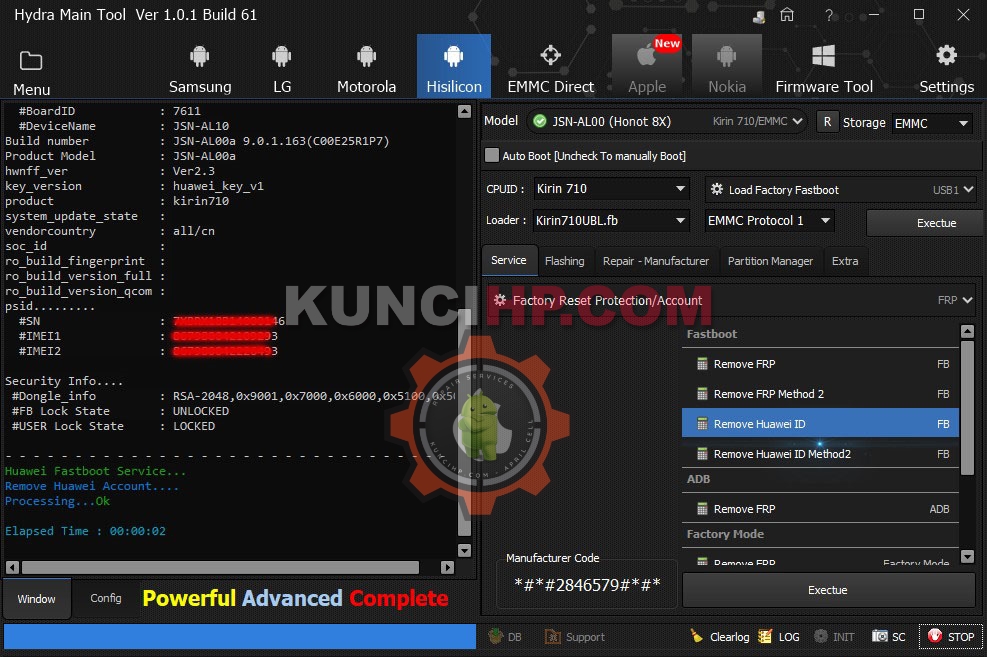Viewport: 987px width, 657px height.
Task: Click the "Elapsed Time : 00:00:02" log line
Action: pos(86,531)
